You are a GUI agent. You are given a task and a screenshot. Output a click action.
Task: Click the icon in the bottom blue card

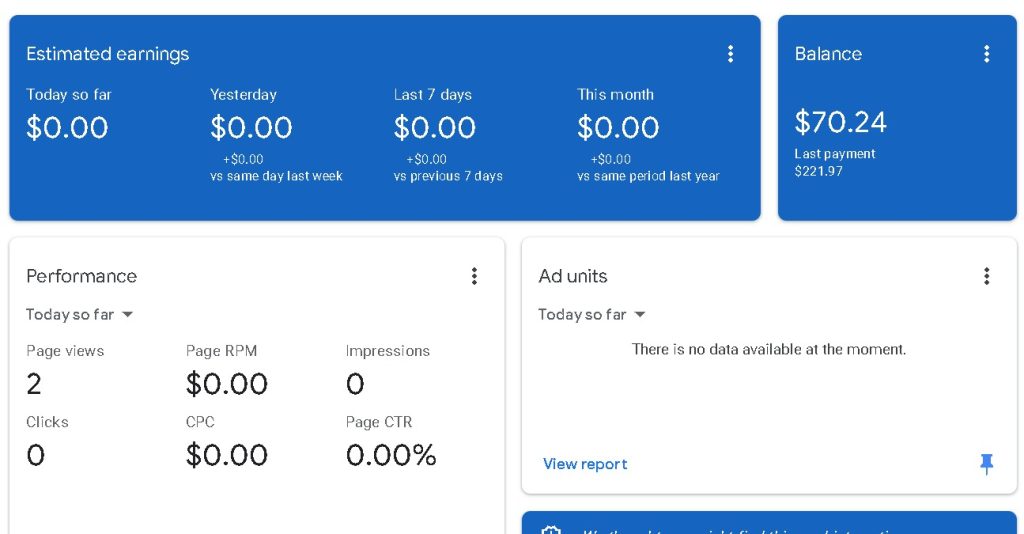tap(551, 529)
